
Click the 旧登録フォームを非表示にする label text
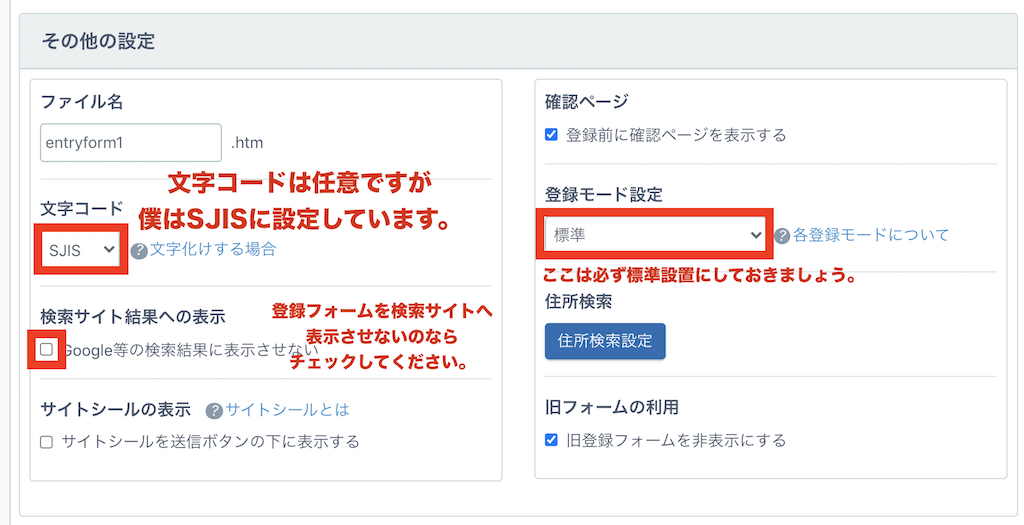tap(676, 440)
